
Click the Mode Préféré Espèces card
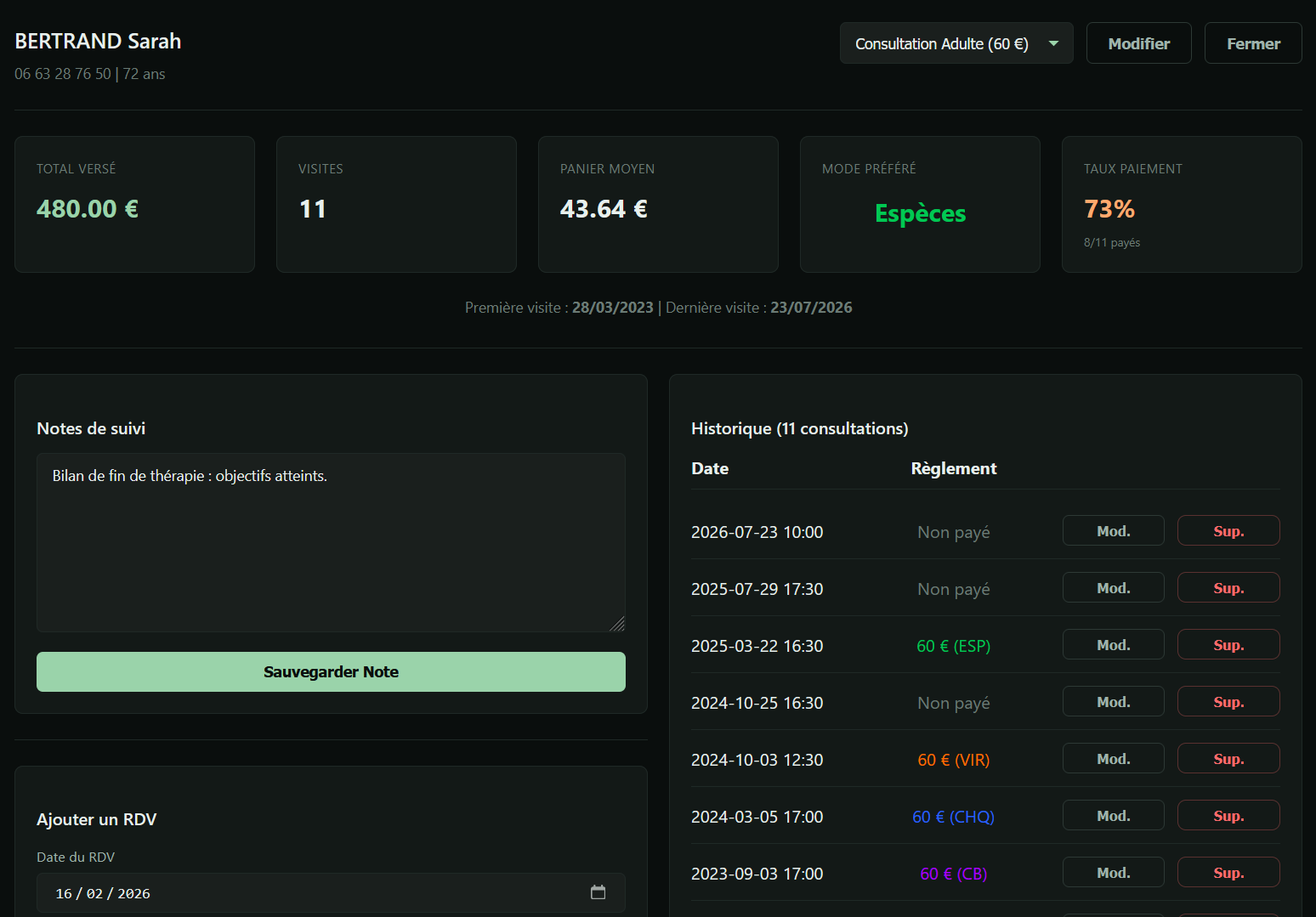tap(920, 205)
